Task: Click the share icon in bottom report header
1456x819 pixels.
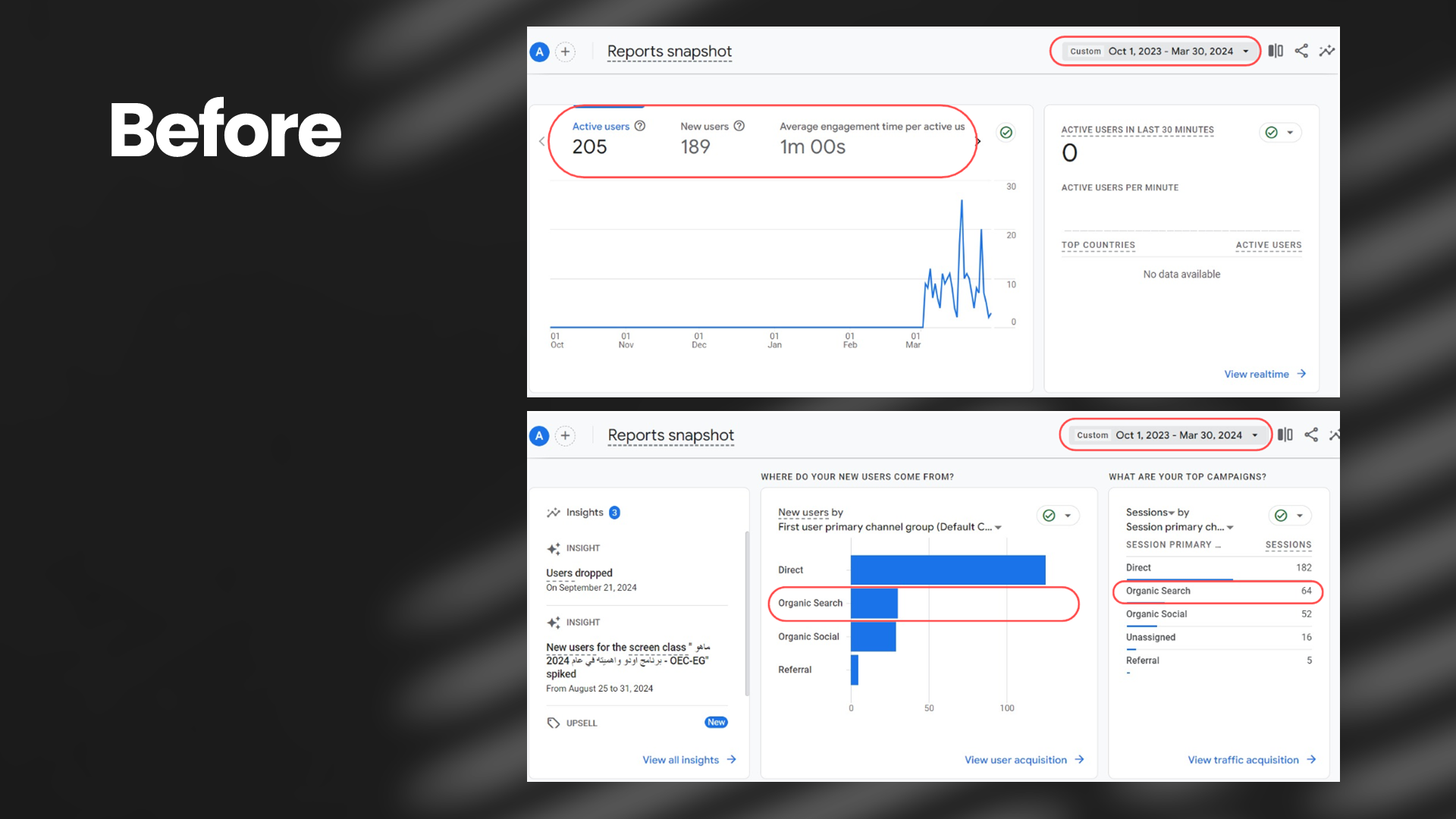Action: tap(1311, 435)
